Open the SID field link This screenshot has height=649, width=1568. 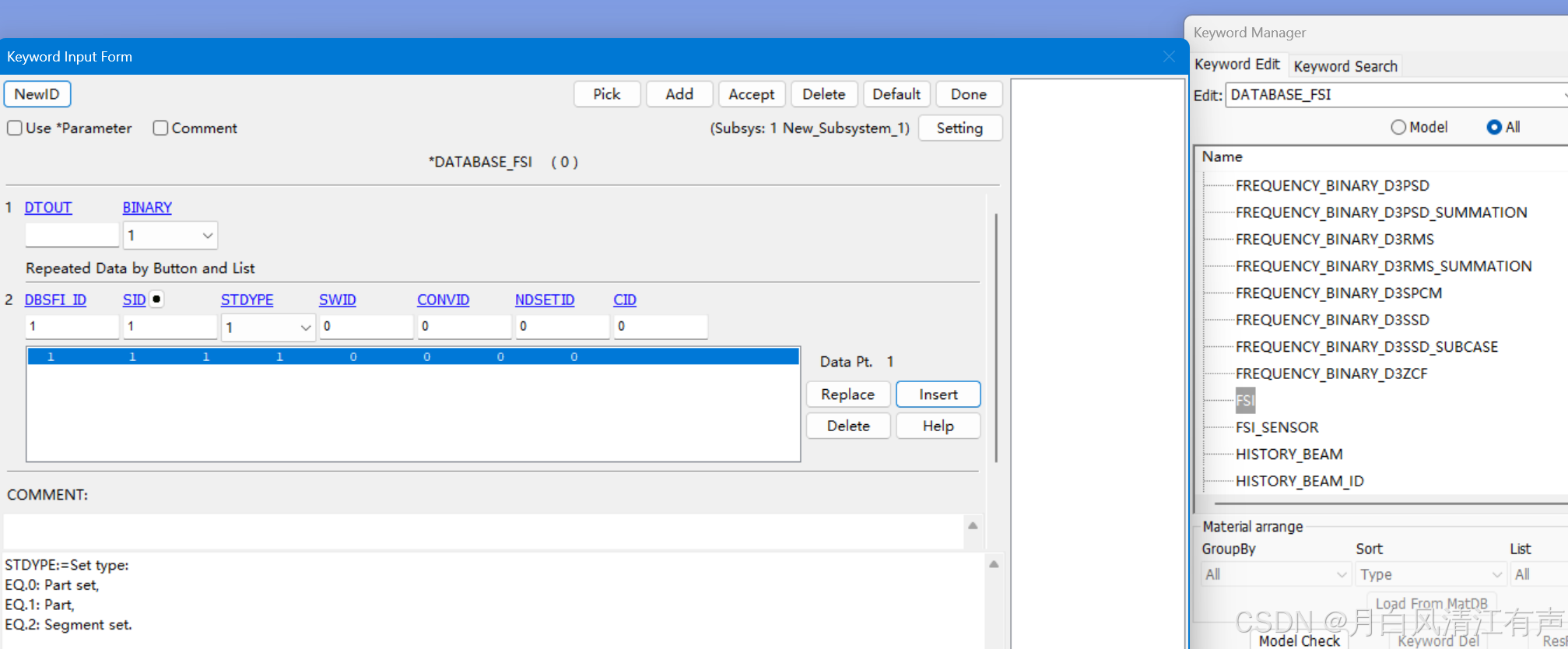pos(134,300)
